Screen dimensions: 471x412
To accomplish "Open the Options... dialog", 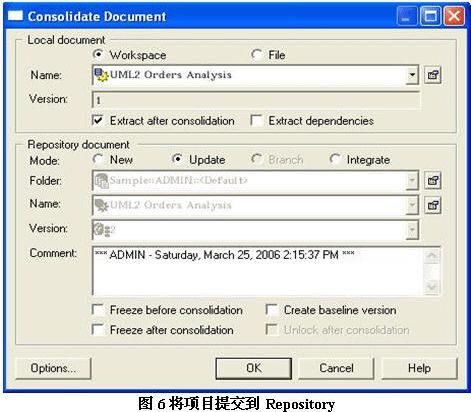I will pyautogui.click(x=53, y=368).
